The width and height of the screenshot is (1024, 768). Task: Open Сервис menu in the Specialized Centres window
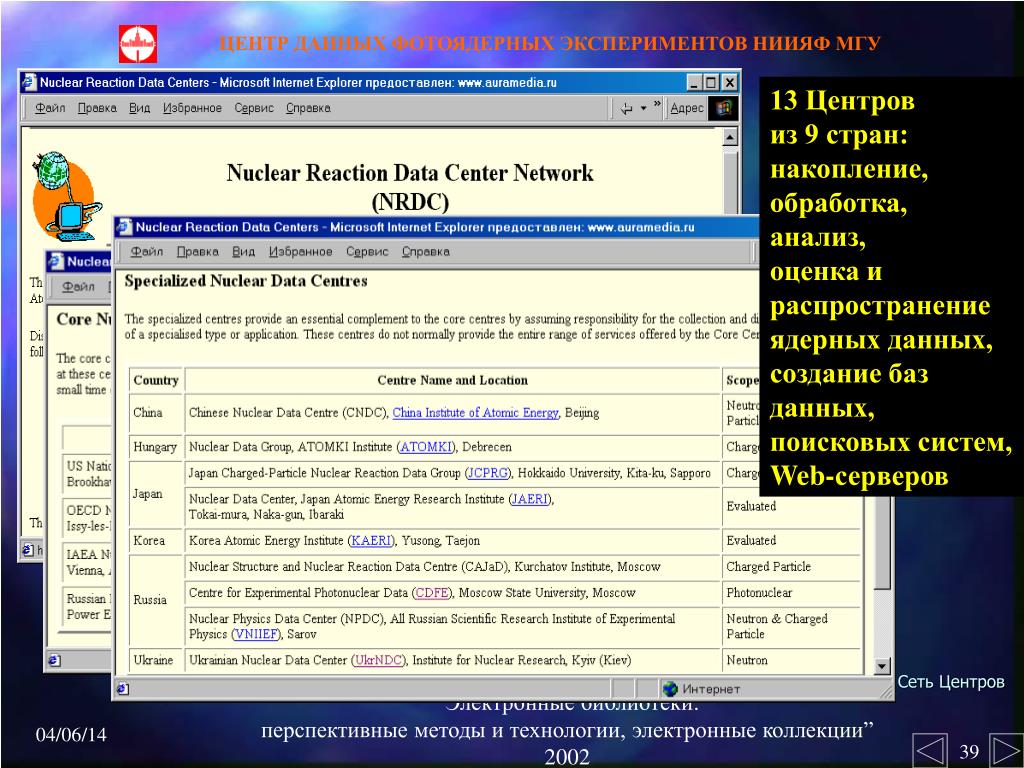tap(367, 252)
